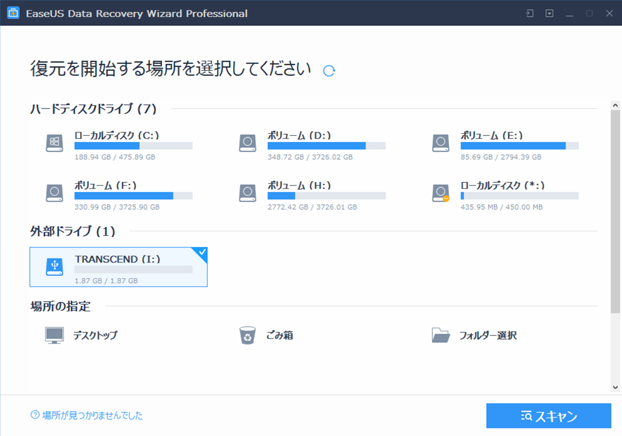This screenshot has width=622, height=436.
Task: Click the 場所の指定 section header
Action: coord(60,306)
